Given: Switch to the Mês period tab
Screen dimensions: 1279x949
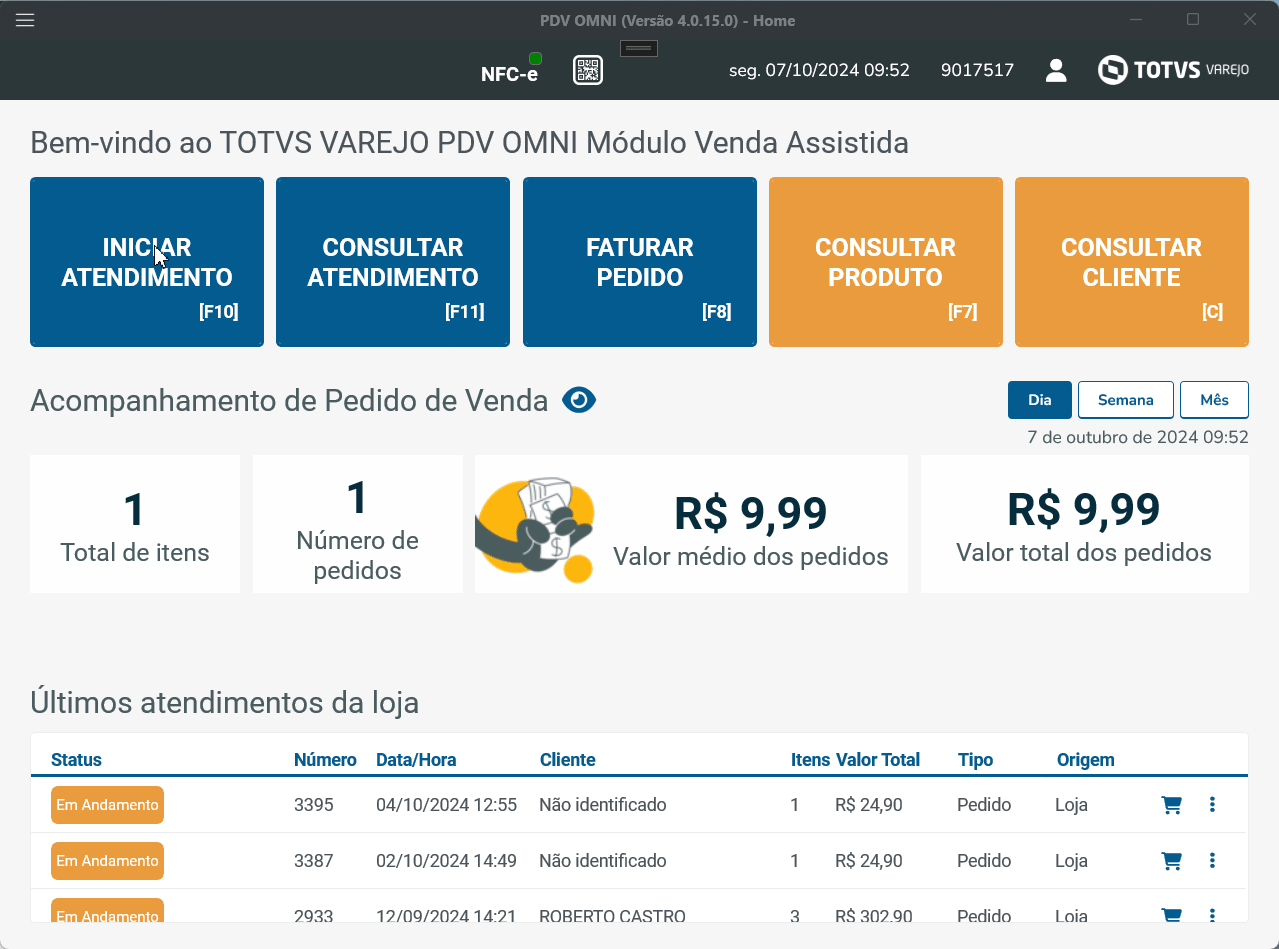Looking at the screenshot, I should click(1214, 400).
